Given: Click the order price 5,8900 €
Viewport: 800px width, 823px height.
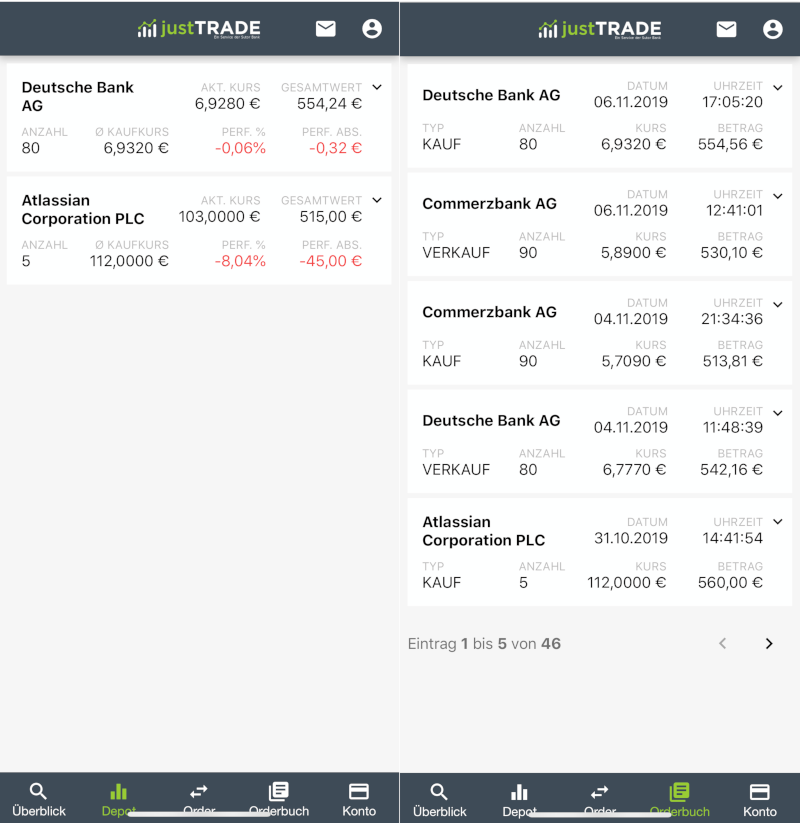Looking at the screenshot, I should 634,252.
